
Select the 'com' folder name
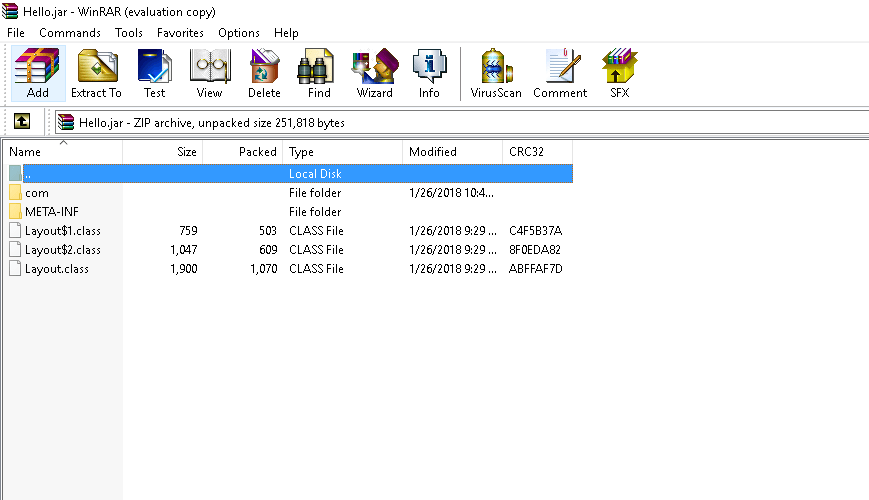37,193
